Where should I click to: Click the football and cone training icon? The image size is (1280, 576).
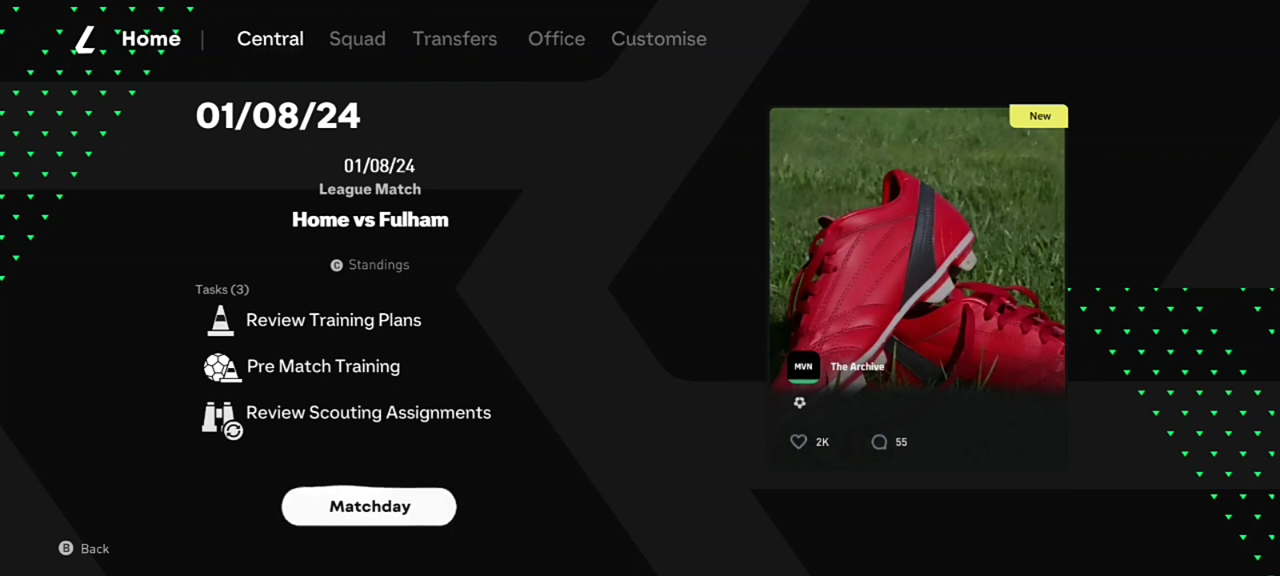(x=222, y=367)
